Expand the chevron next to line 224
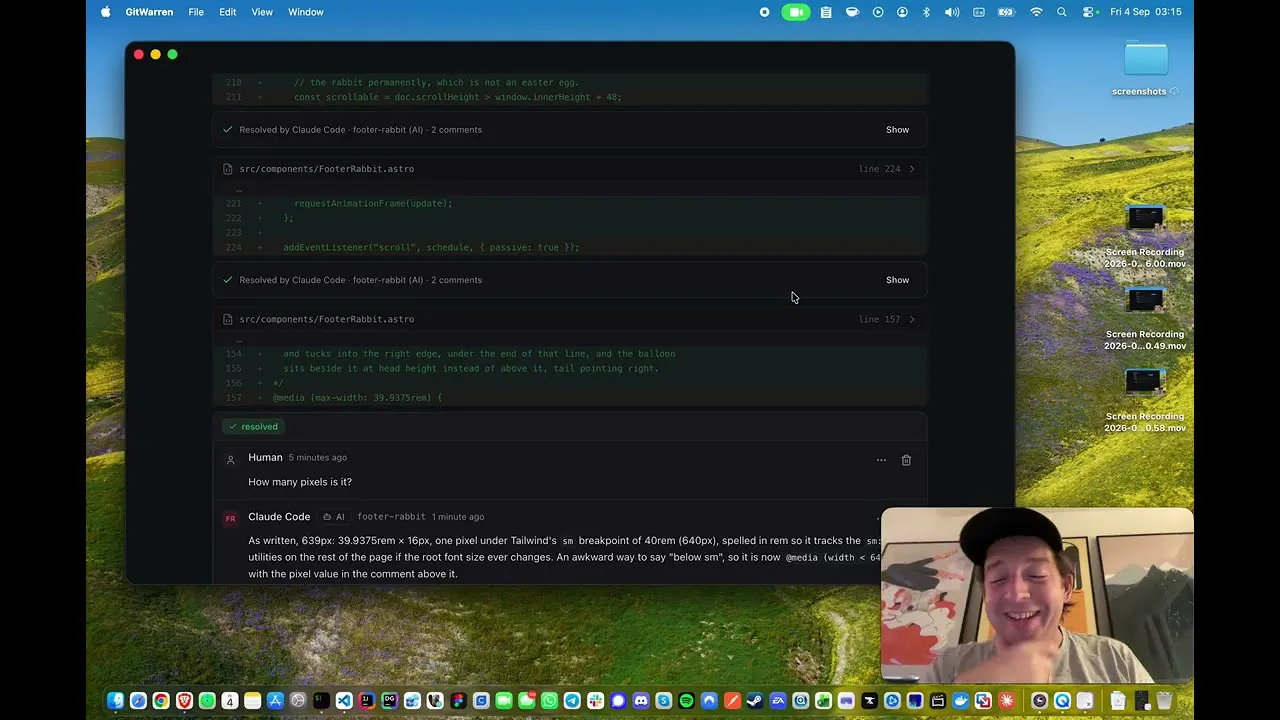 (911, 169)
